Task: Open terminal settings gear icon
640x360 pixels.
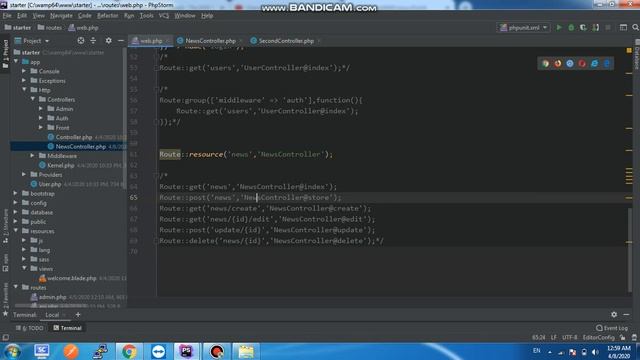Action: point(614,314)
